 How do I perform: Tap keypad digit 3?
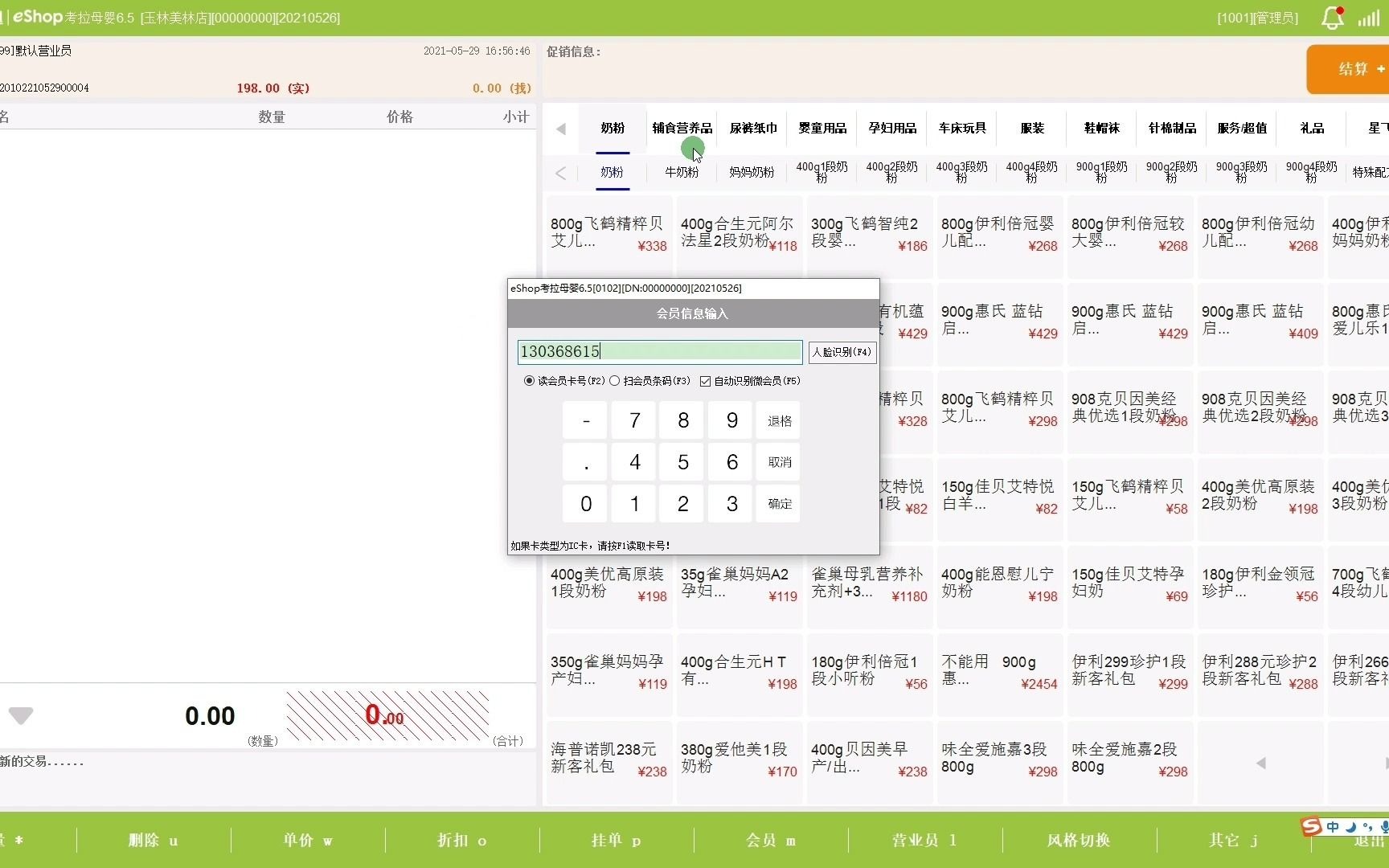point(731,504)
